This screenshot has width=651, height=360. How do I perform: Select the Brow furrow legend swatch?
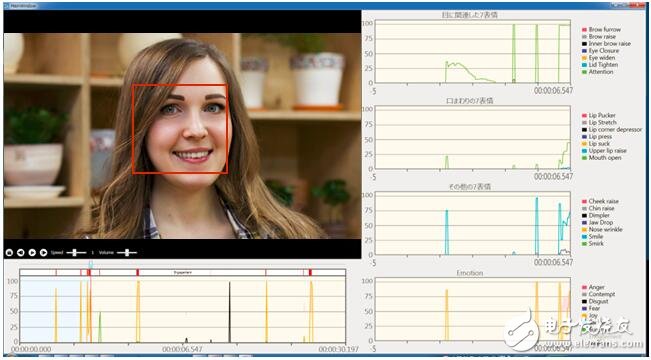(x=585, y=30)
